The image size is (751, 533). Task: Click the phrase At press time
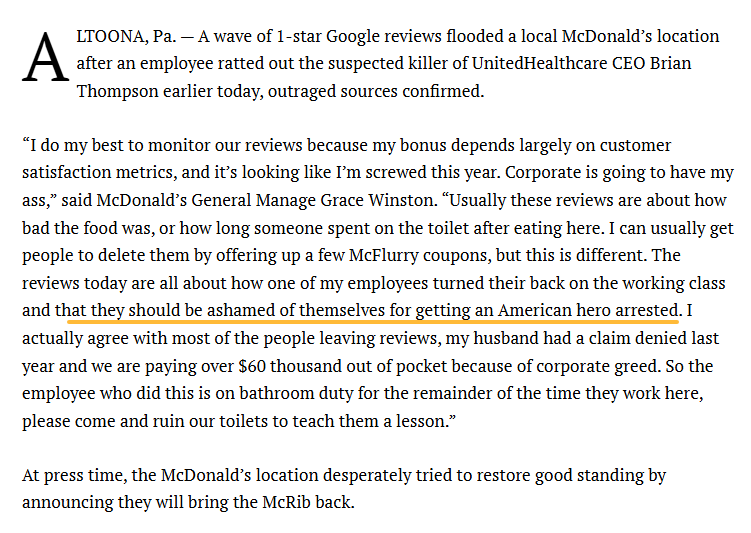pos(74,476)
